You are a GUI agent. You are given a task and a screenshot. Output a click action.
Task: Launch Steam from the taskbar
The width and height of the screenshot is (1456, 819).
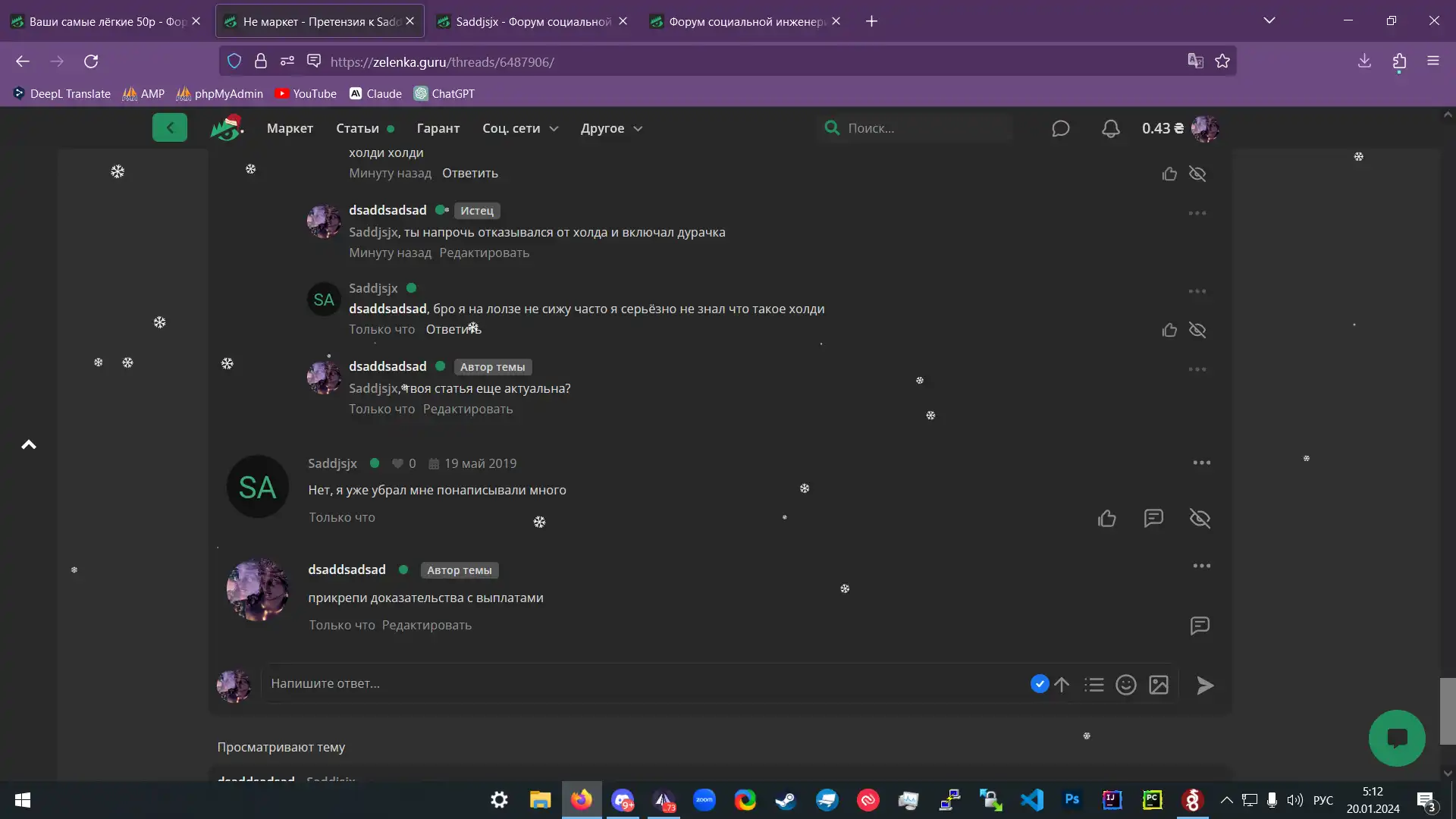pyautogui.click(x=786, y=800)
